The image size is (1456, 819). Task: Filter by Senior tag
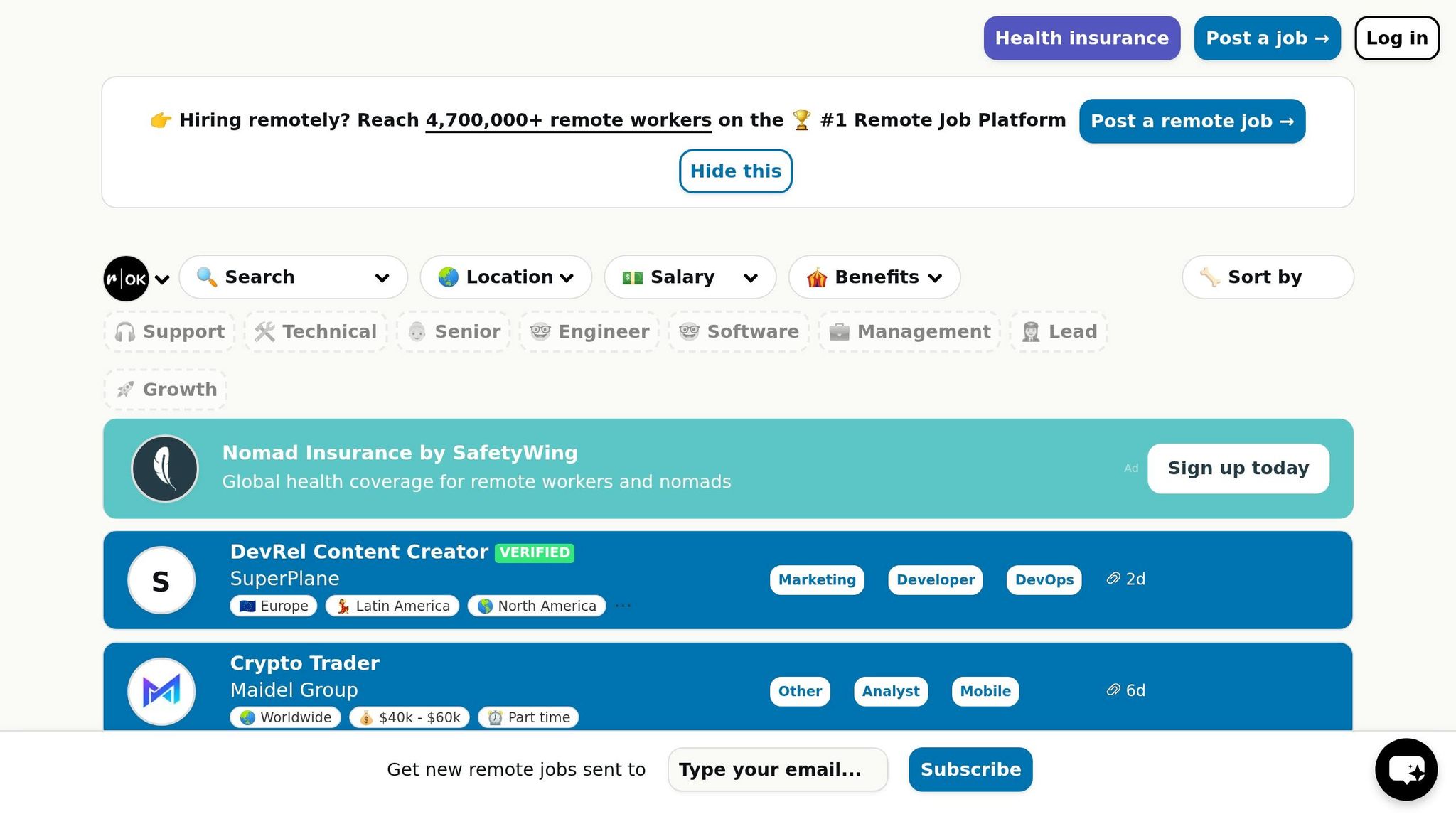[454, 331]
